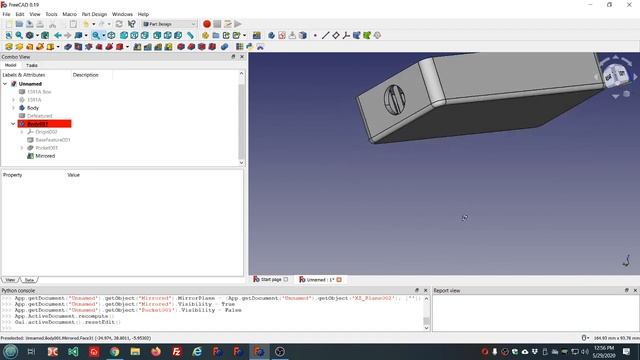Click the Create body icon
Screen dimensions: 640x360
271,36
